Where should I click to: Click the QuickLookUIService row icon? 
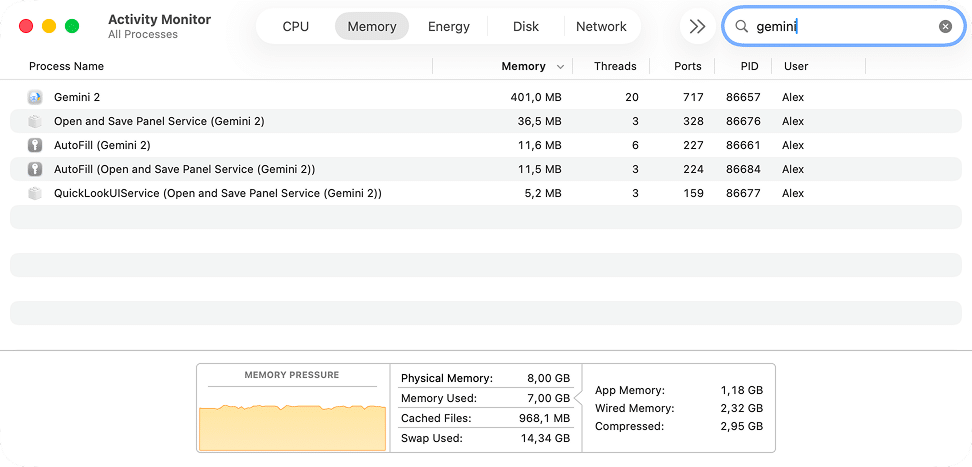click(35, 193)
